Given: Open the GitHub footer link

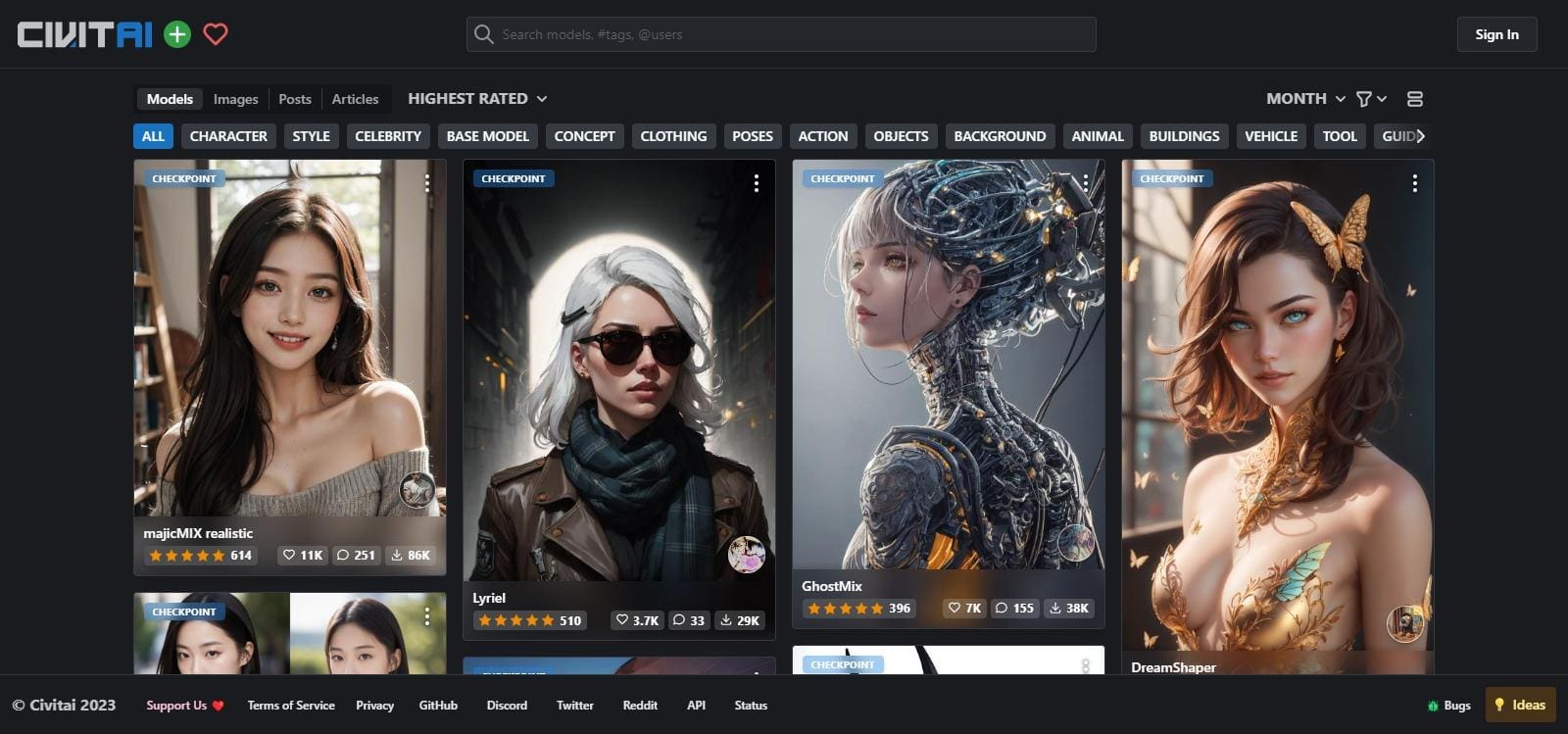Looking at the screenshot, I should click(x=438, y=706).
